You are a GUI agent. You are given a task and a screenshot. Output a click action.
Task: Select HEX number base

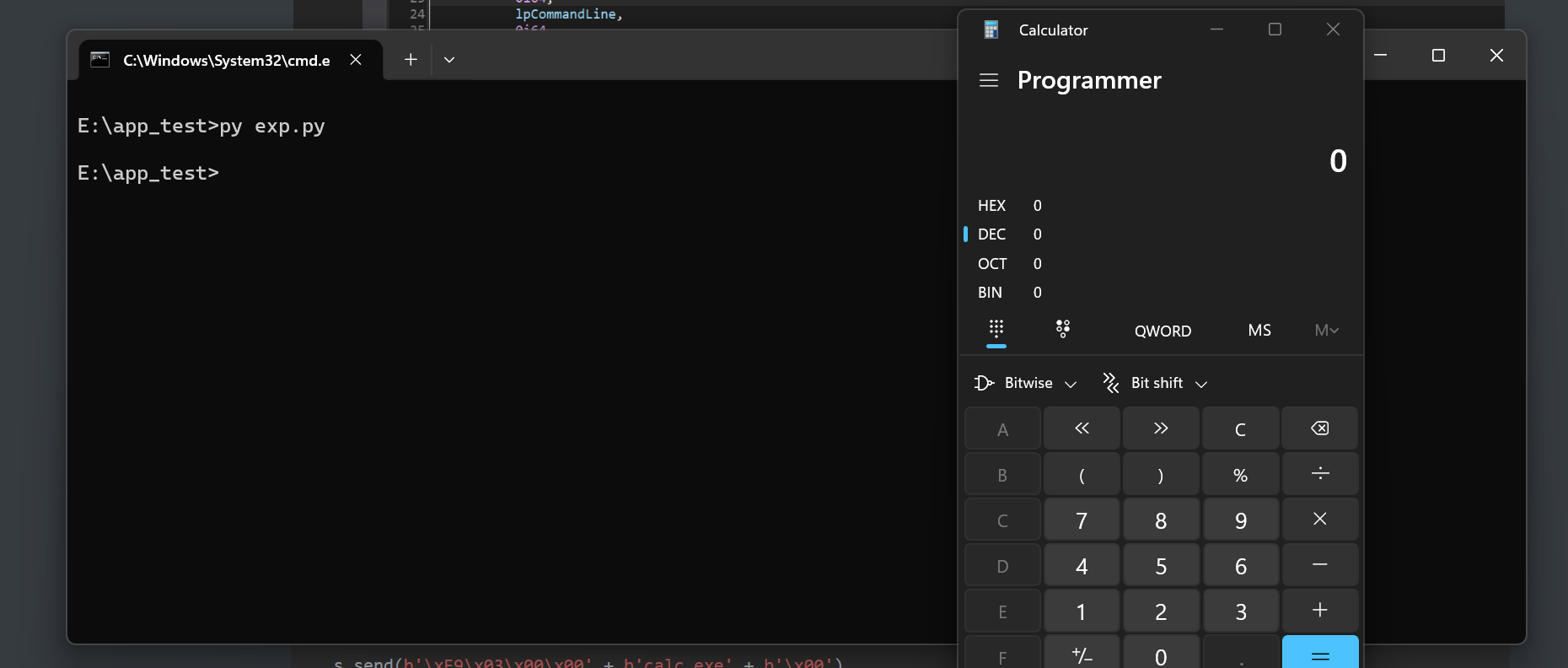992,206
